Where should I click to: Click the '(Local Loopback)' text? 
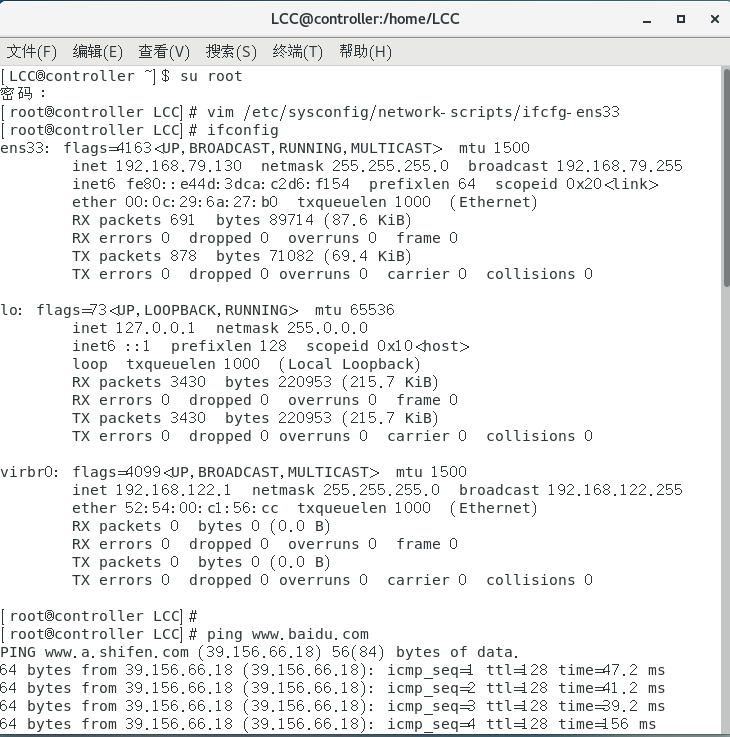pos(349,364)
